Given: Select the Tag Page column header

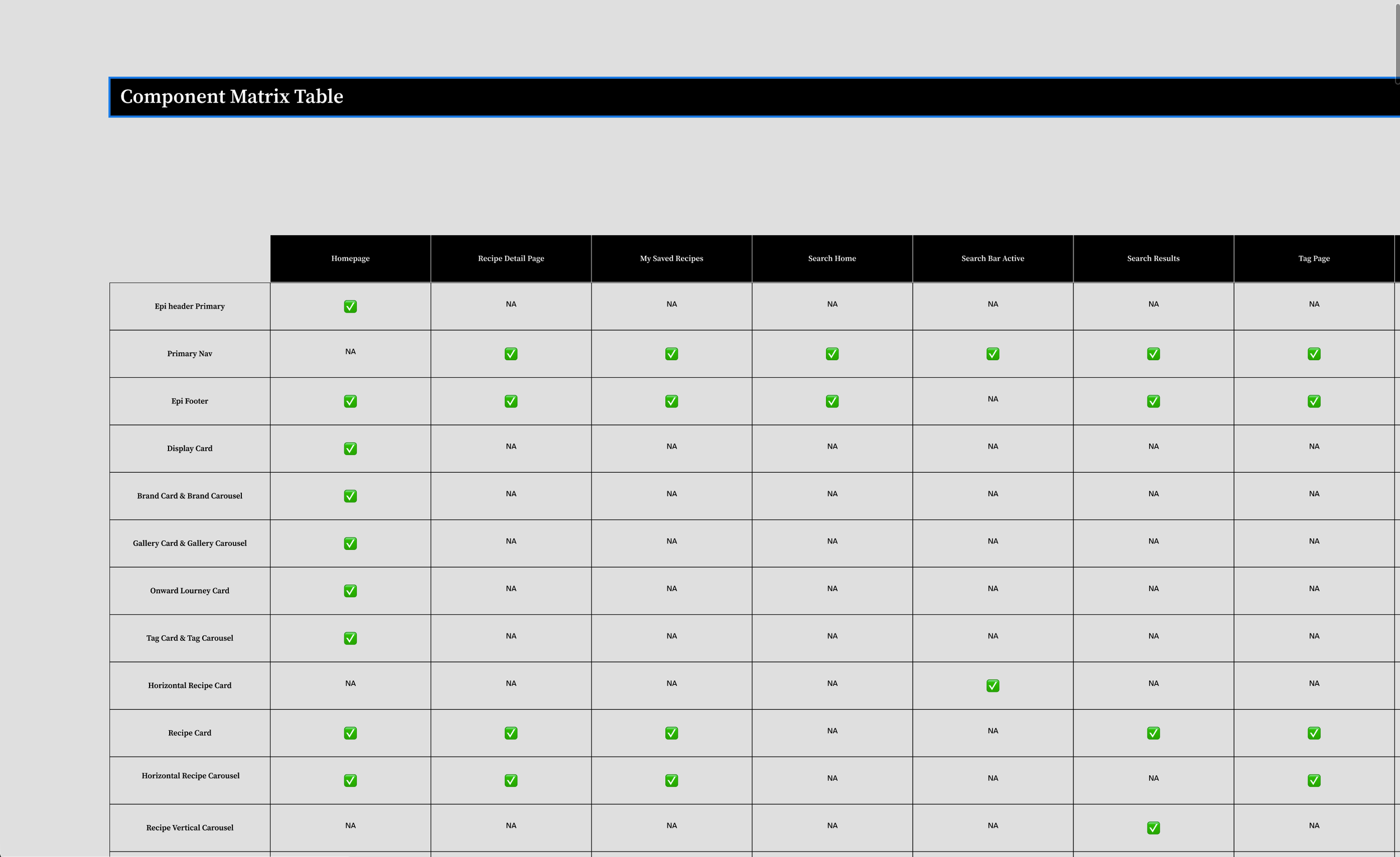Looking at the screenshot, I should [1314, 259].
